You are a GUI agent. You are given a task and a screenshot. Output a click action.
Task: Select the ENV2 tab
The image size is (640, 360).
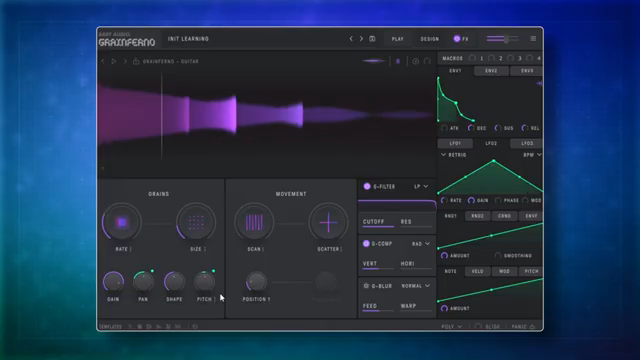[x=491, y=71]
